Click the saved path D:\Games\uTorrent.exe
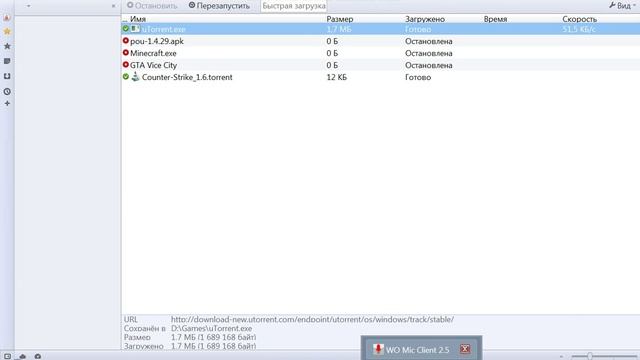This screenshot has width=640, height=360. [x=211, y=329]
